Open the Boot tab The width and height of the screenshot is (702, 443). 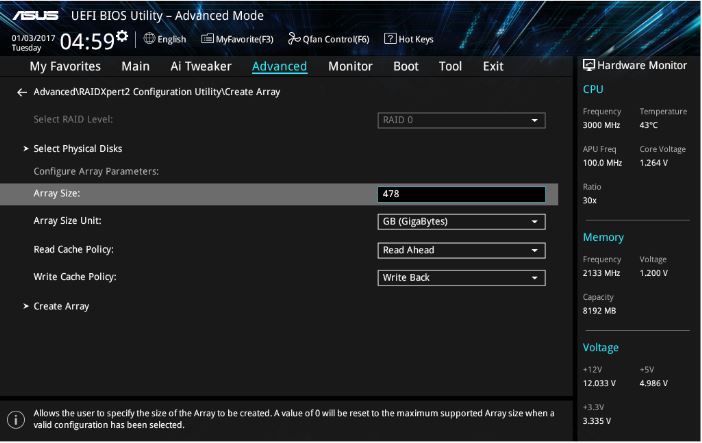[406, 66]
